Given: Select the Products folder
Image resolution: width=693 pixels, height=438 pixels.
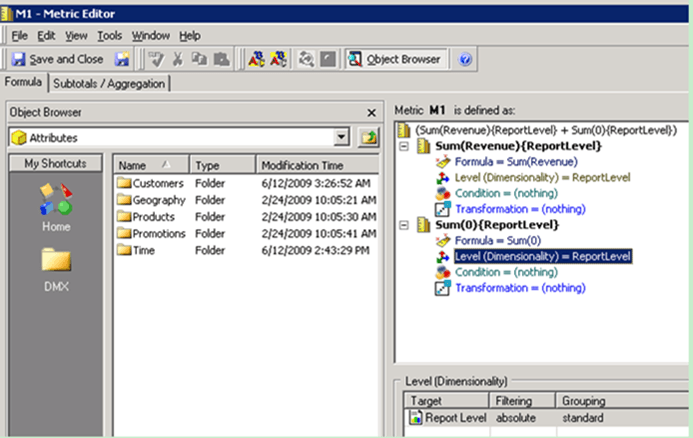Looking at the screenshot, I should [x=146, y=217].
